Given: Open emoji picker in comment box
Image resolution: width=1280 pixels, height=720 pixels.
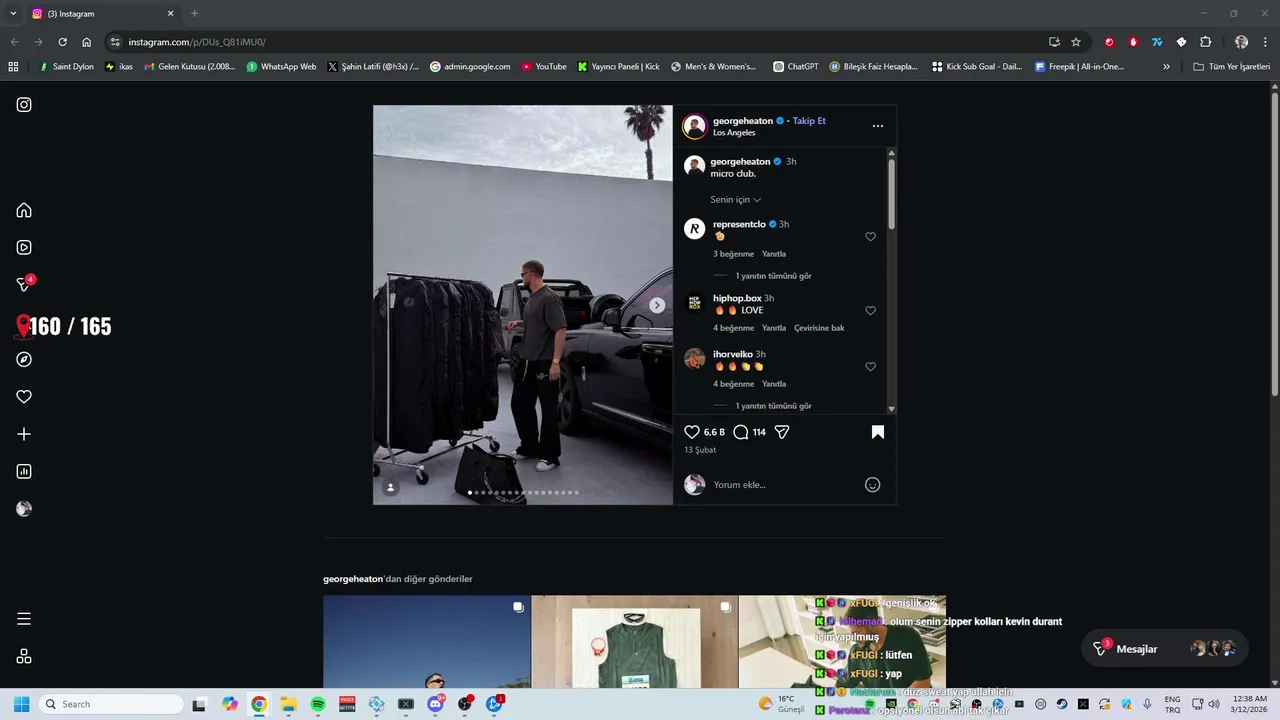Looking at the screenshot, I should click(x=872, y=485).
